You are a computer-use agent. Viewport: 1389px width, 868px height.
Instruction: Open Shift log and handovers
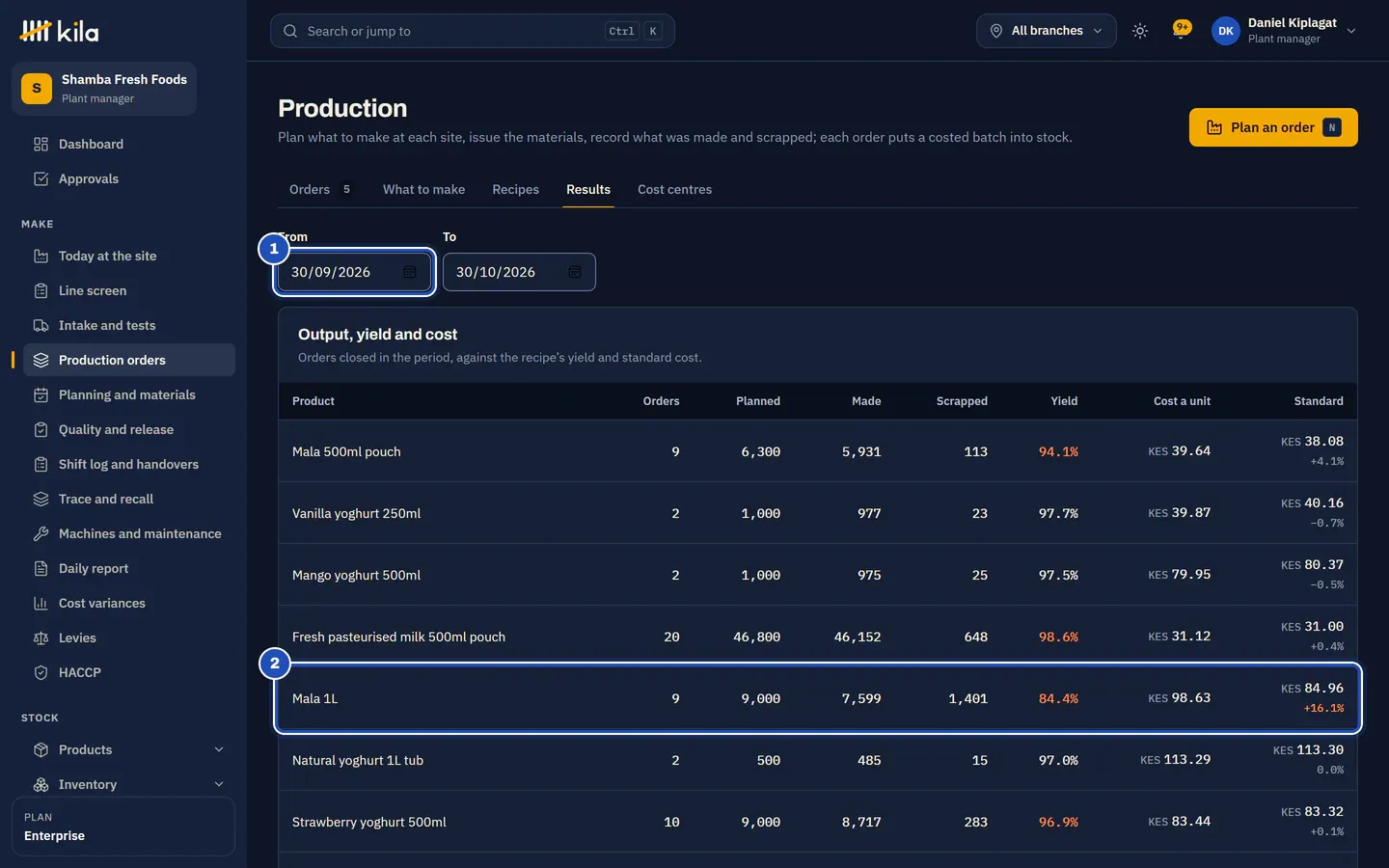tap(129, 464)
